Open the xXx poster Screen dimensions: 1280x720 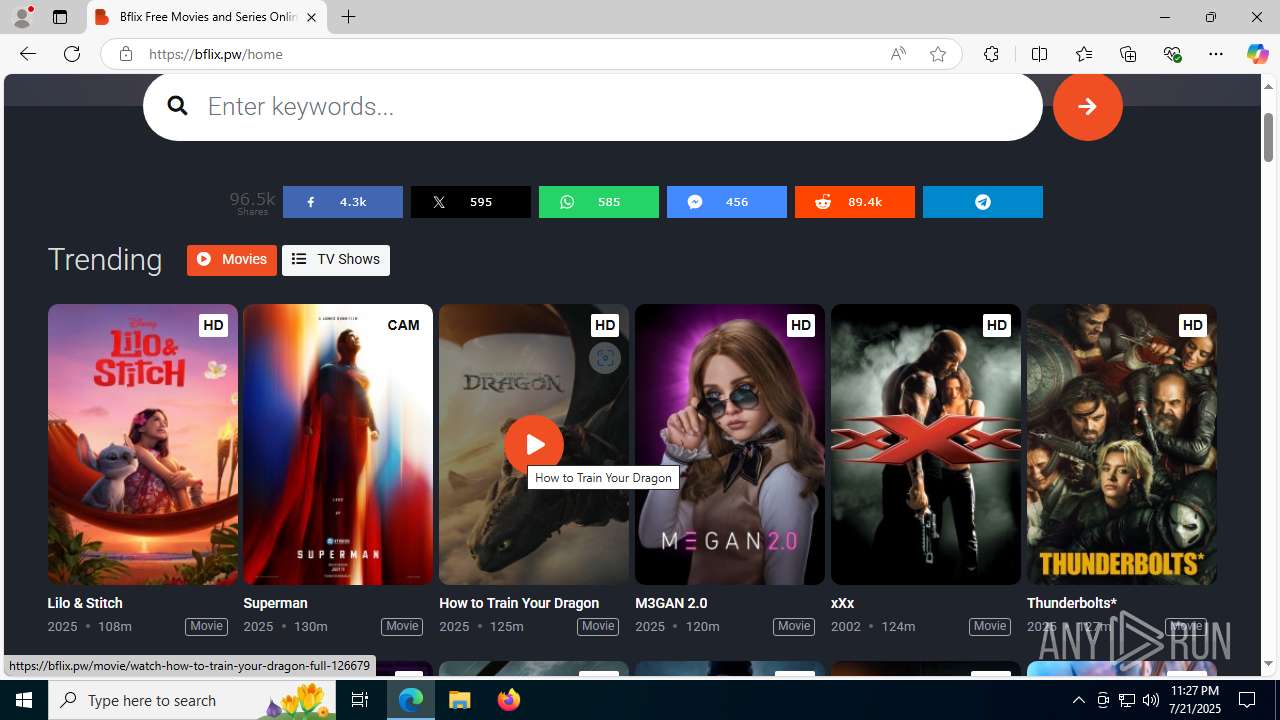coord(926,444)
